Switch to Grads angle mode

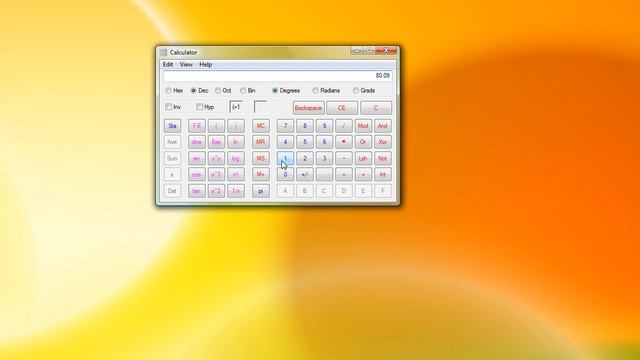pyautogui.click(x=364, y=91)
